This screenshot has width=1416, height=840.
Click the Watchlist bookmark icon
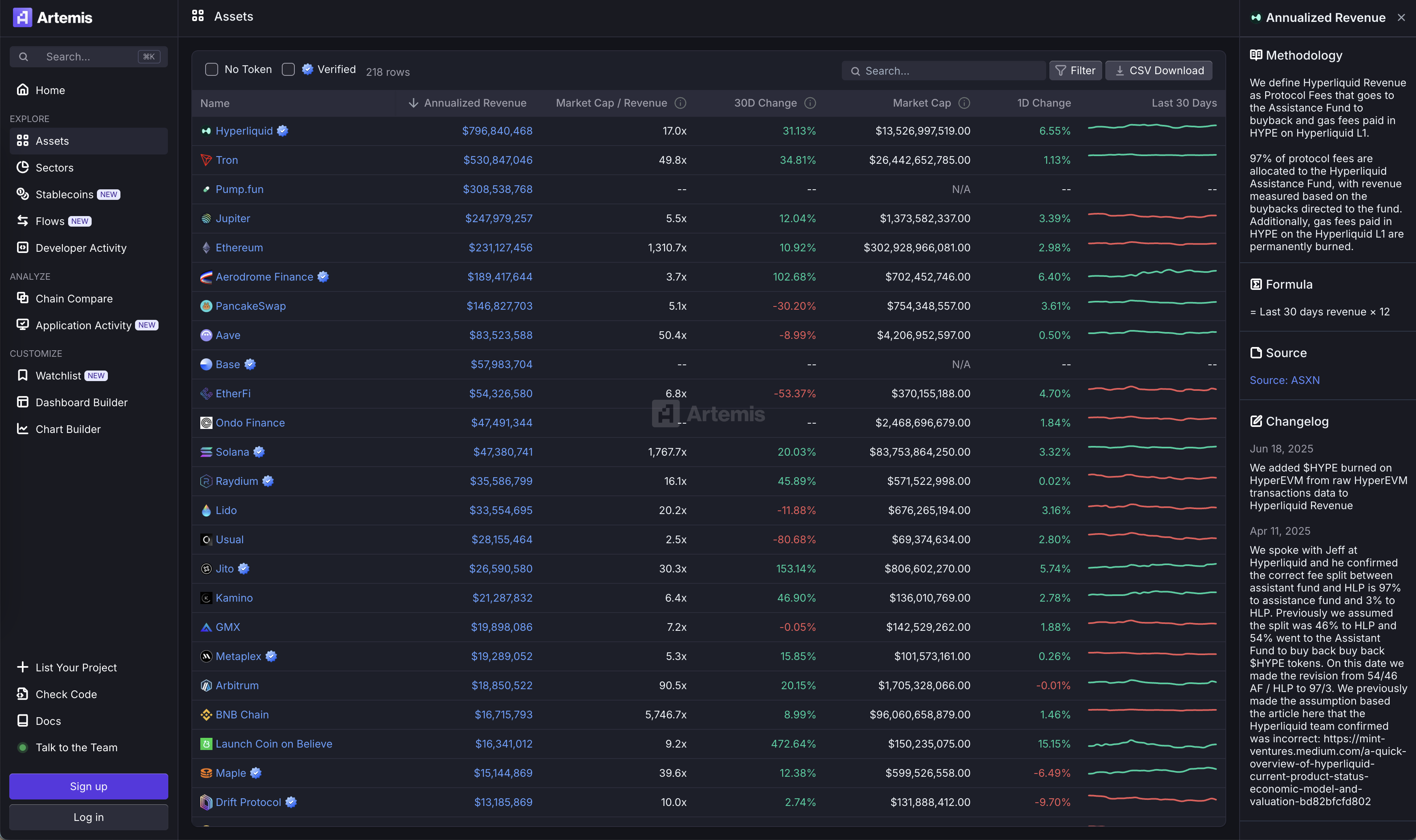click(23, 375)
